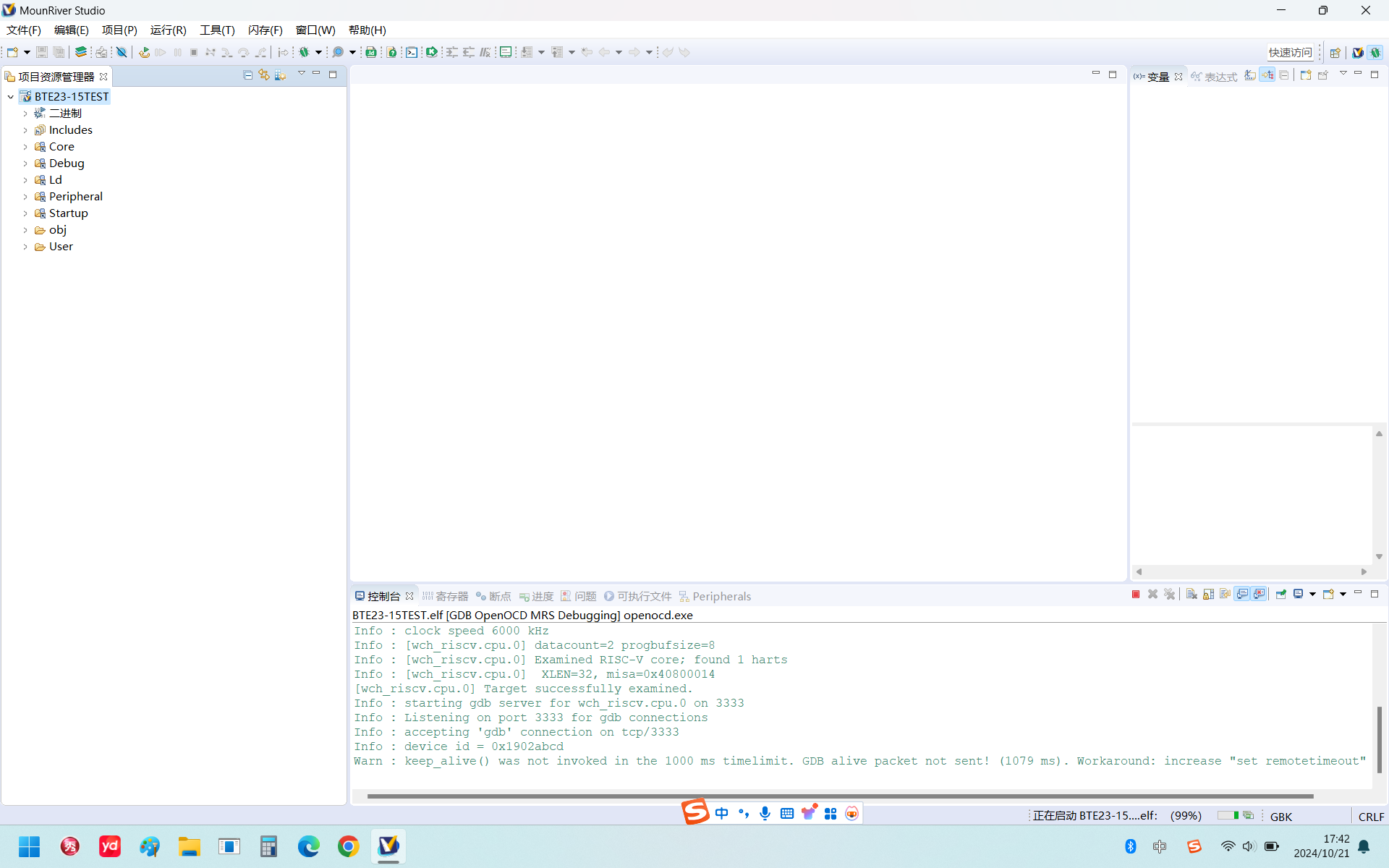The width and height of the screenshot is (1389, 868).
Task: Open the 文件(F) menu
Action: pyautogui.click(x=24, y=30)
